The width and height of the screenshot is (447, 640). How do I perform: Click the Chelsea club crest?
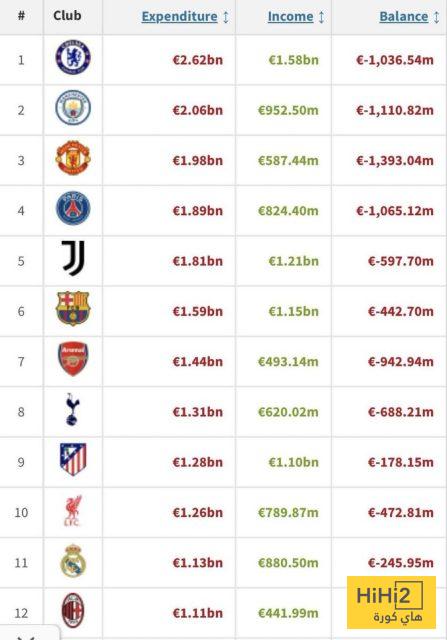(73, 57)
